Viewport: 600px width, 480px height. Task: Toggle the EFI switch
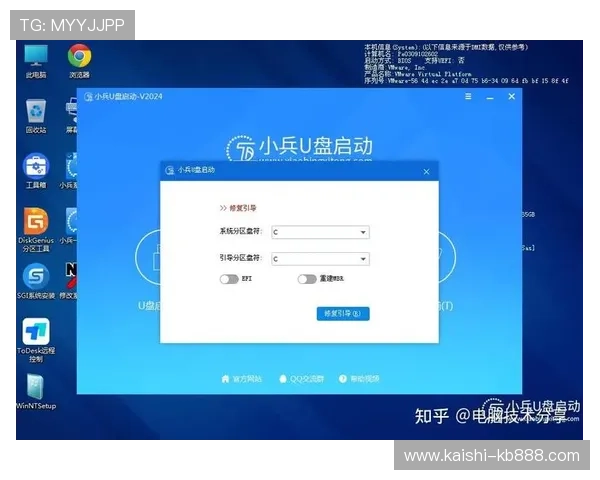pos(229,279)
